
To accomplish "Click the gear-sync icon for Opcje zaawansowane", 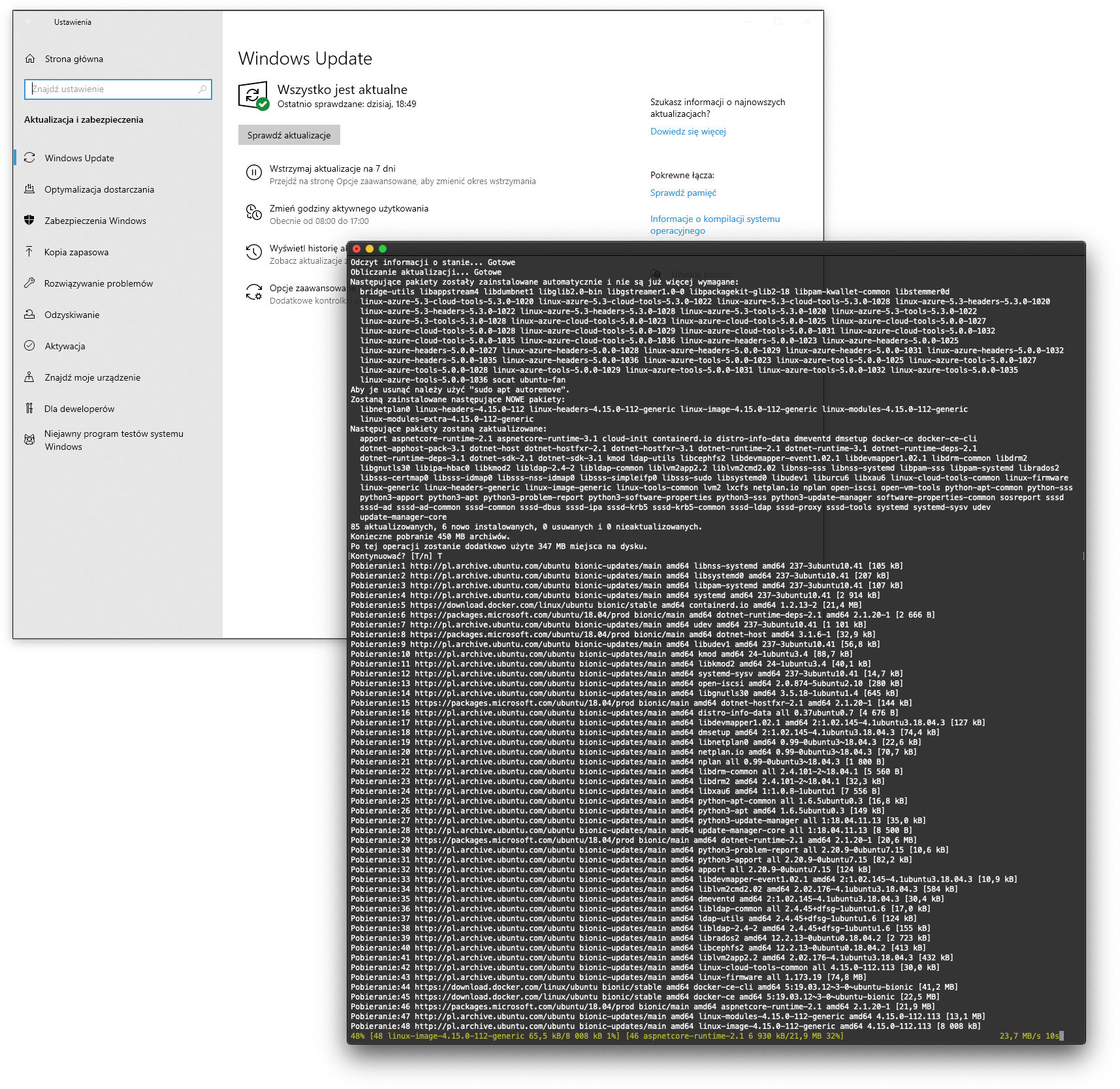I will [253, 292].
